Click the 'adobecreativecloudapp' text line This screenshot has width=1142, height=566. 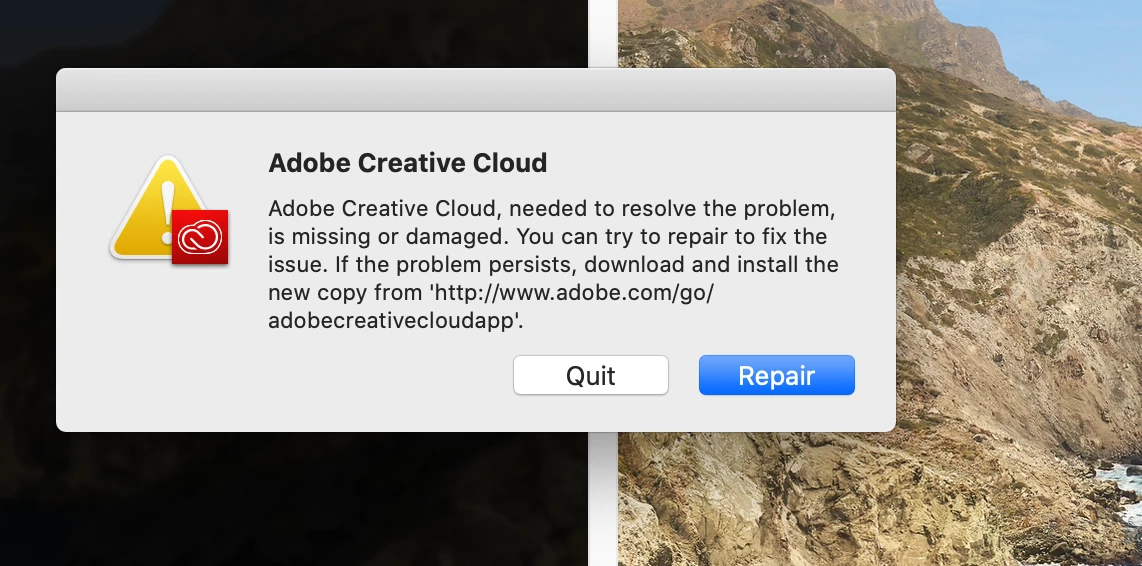point(395,321)
